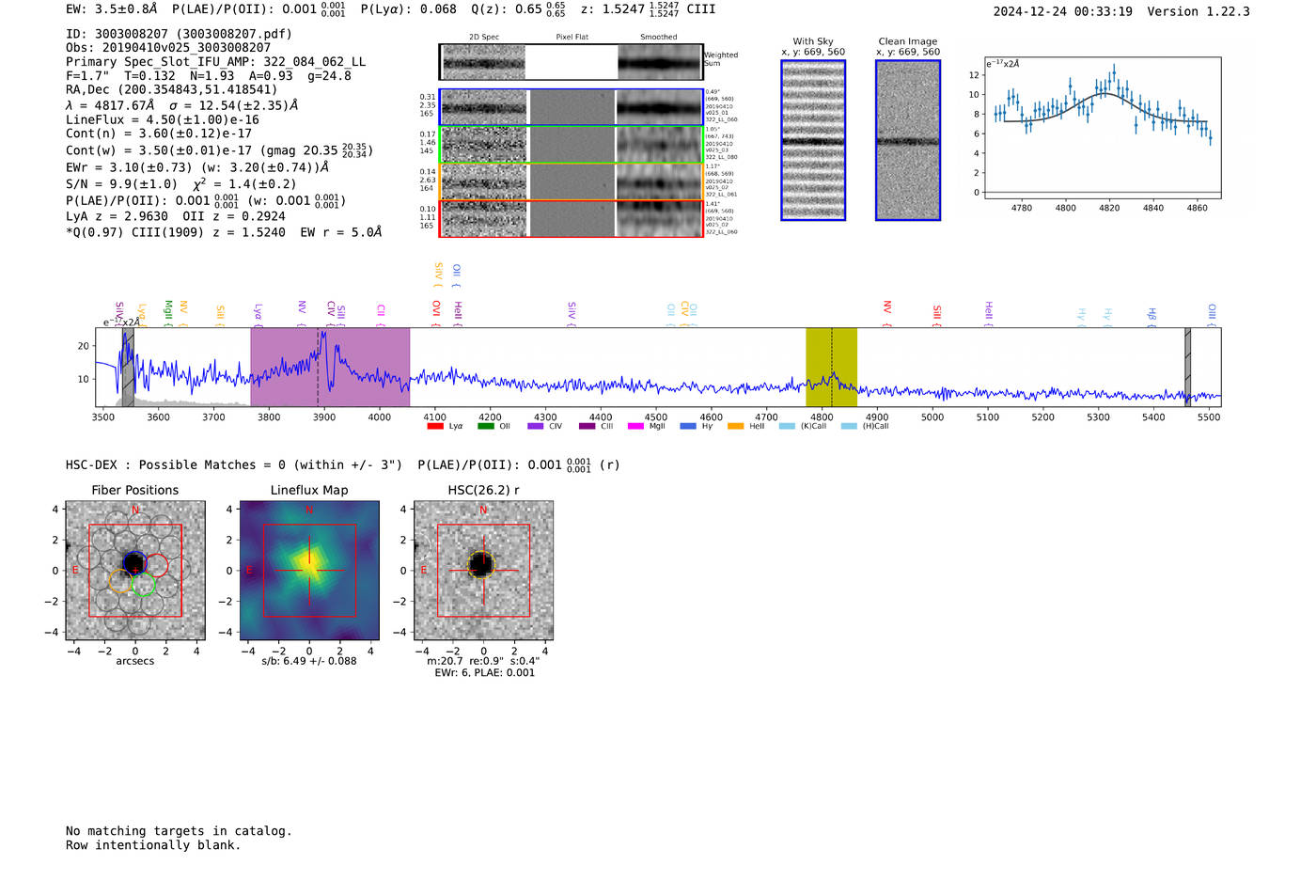Click the orange fiber circle in Fiber Positions
This screenshot has height=896, width=1316.
click(120, 580)
